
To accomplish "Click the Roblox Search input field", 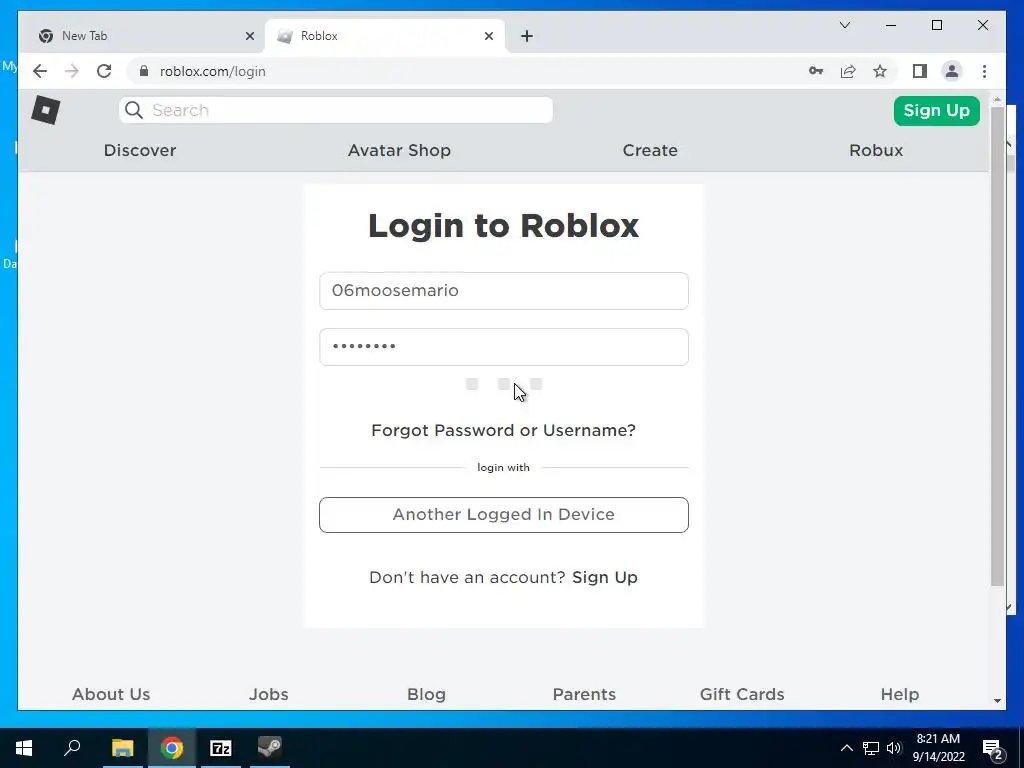I will click(336, 110).
